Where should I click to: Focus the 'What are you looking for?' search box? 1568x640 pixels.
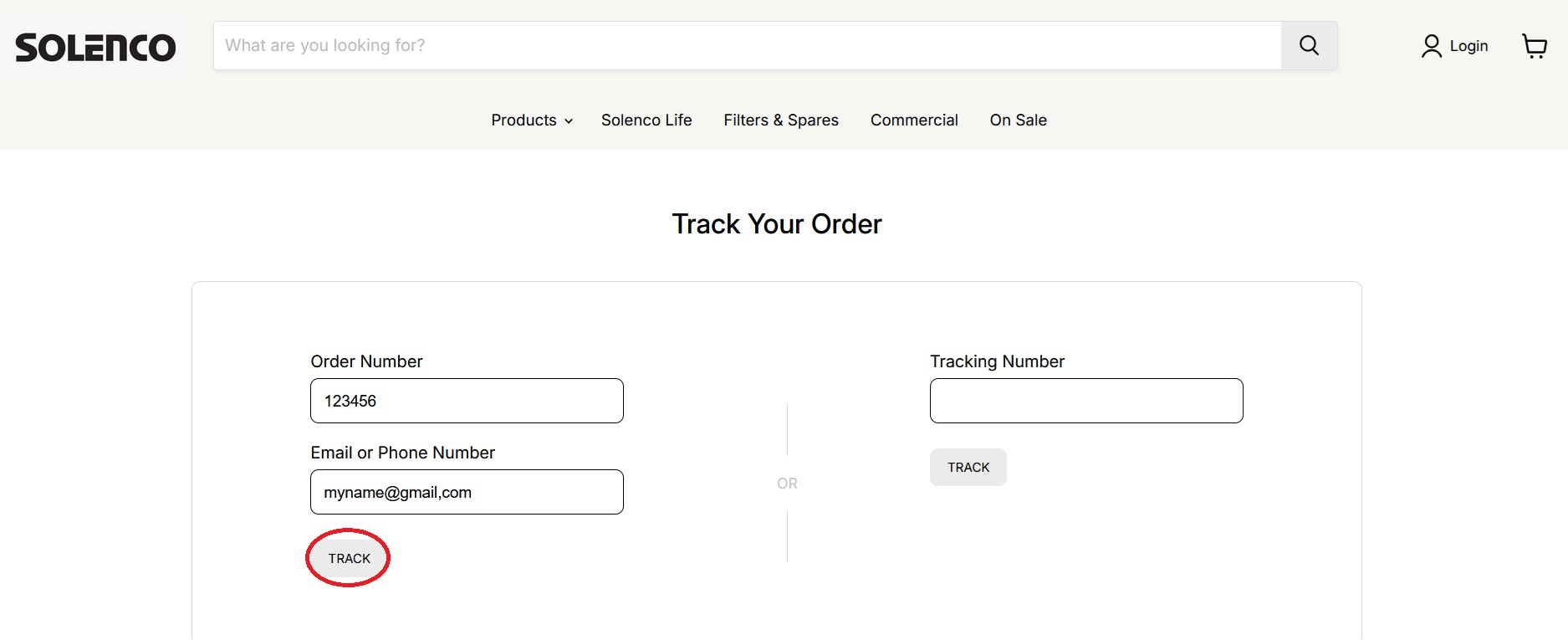pos(747,46)
